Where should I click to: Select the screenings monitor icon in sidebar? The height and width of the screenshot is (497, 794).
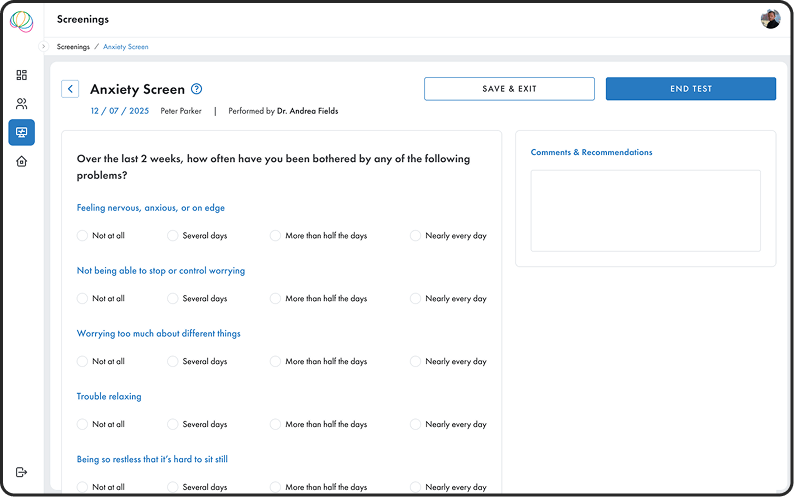pyautogui.click(x=21, y=132)
